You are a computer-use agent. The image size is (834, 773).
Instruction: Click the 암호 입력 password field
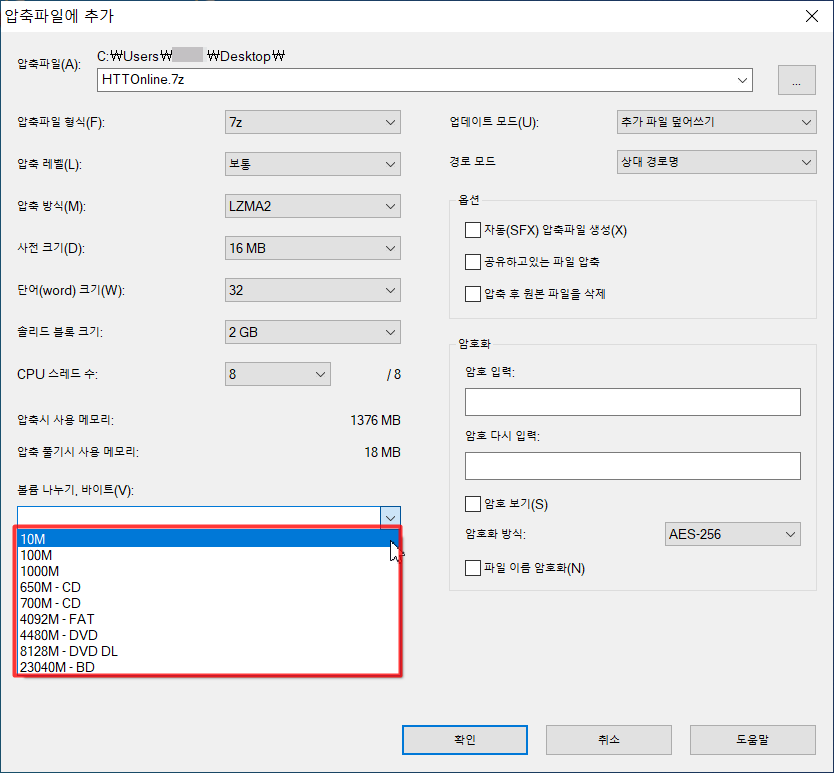pyautogui.click(x=632, y=402)
